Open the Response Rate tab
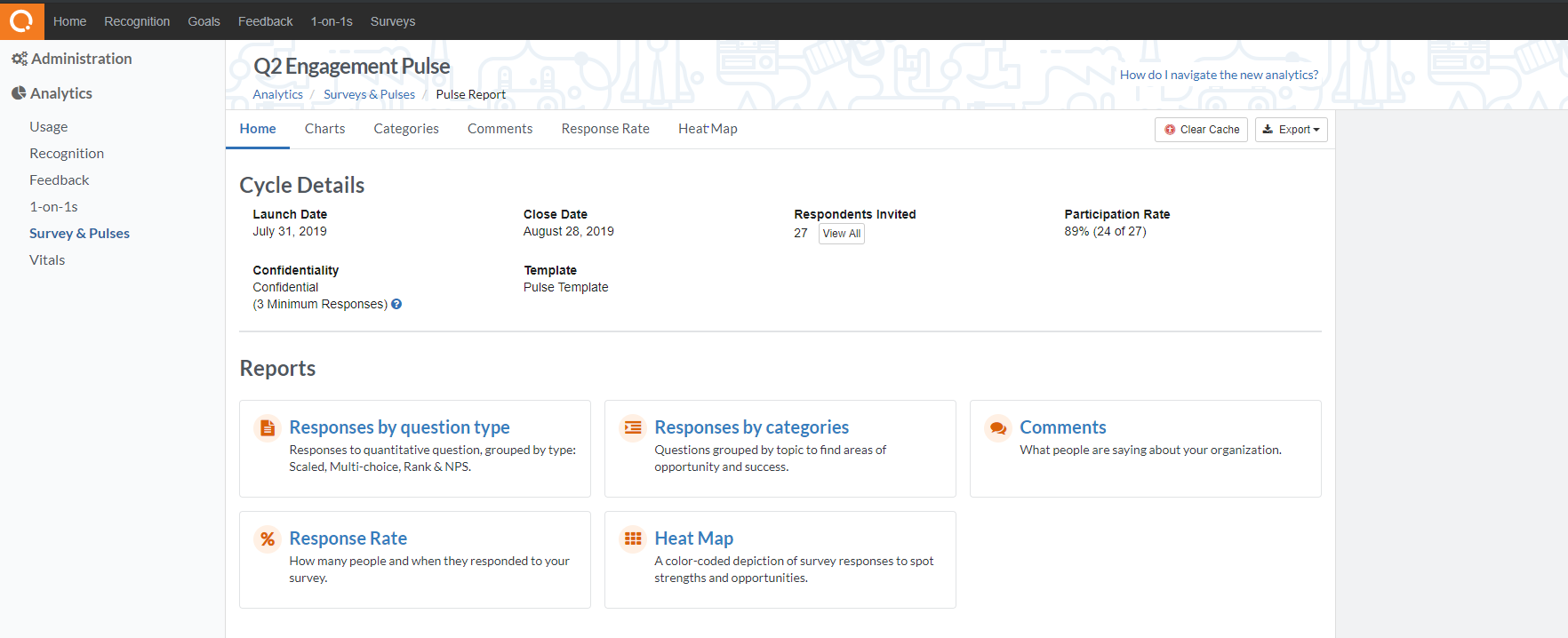Screen dimensions: 1568x638 click(x=604, y=129)
